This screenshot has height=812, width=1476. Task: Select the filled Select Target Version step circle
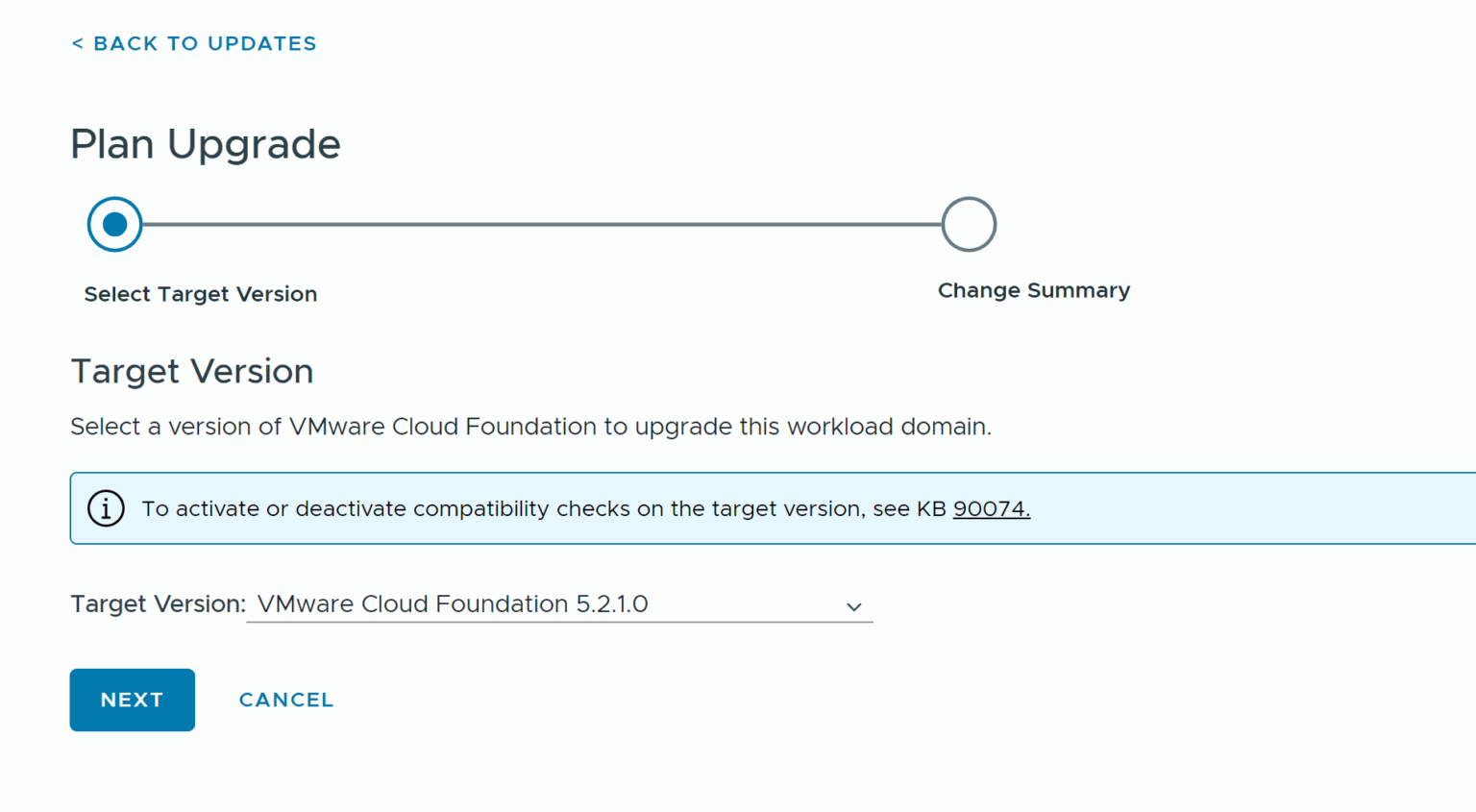pyautogui.click(x=114, y=224)
